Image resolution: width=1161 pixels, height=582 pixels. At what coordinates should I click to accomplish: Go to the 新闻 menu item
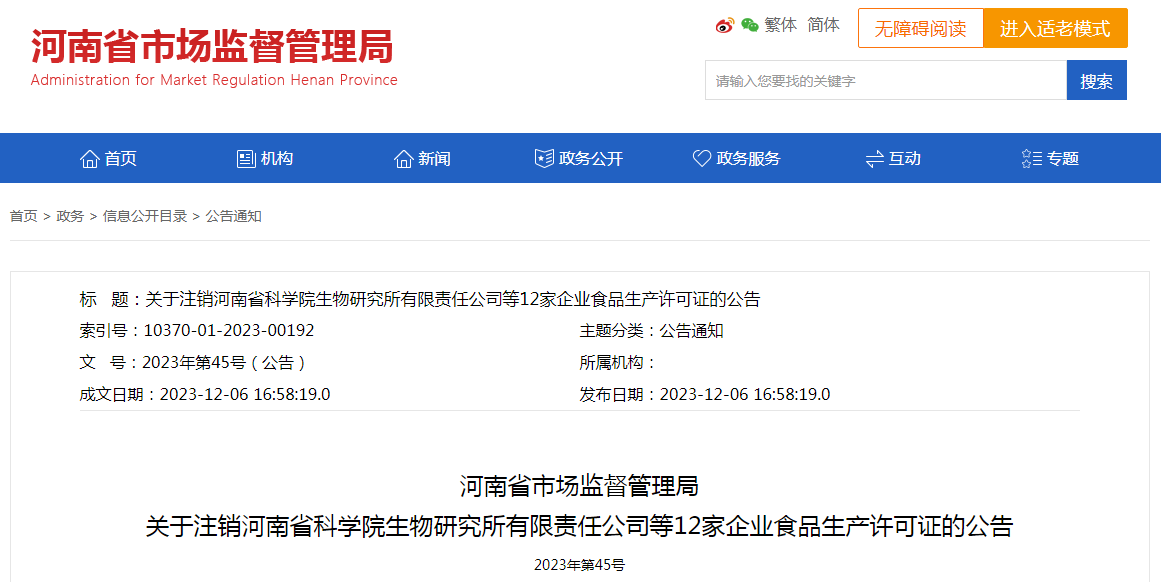point(422,158)
